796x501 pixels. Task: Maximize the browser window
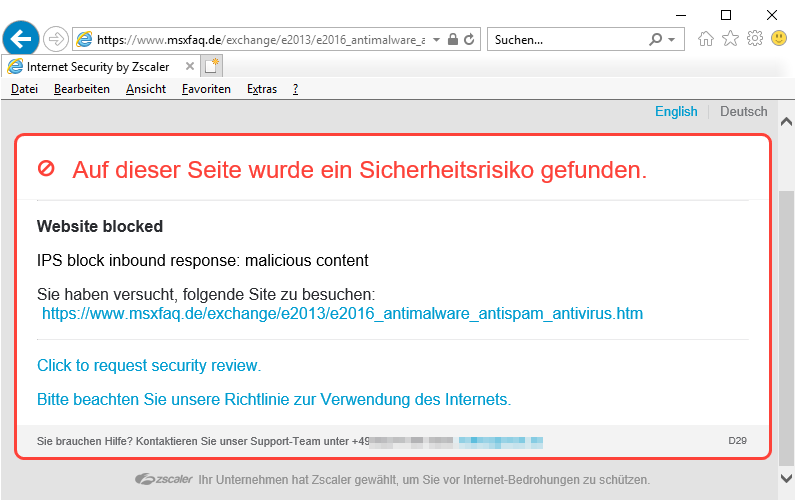click(x=726, y=15)
